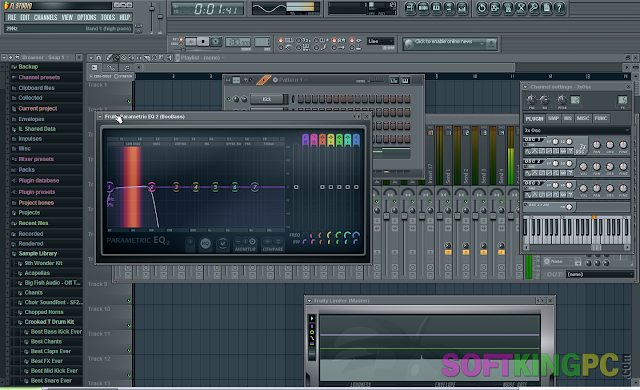Click the playlist view toolbar icon
Screen dimensions: 640x390
coord(410,8)
